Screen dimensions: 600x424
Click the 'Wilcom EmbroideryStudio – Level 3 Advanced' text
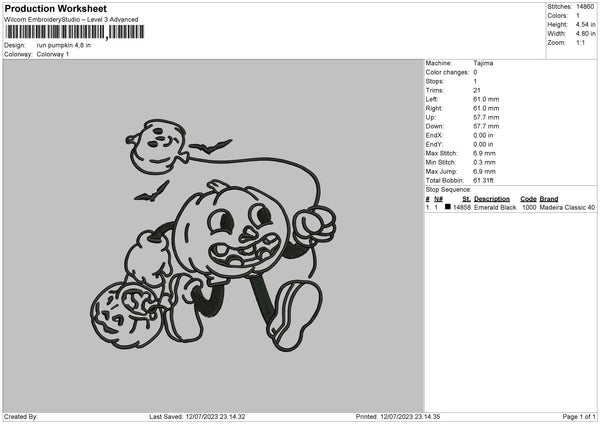(71, 20)
